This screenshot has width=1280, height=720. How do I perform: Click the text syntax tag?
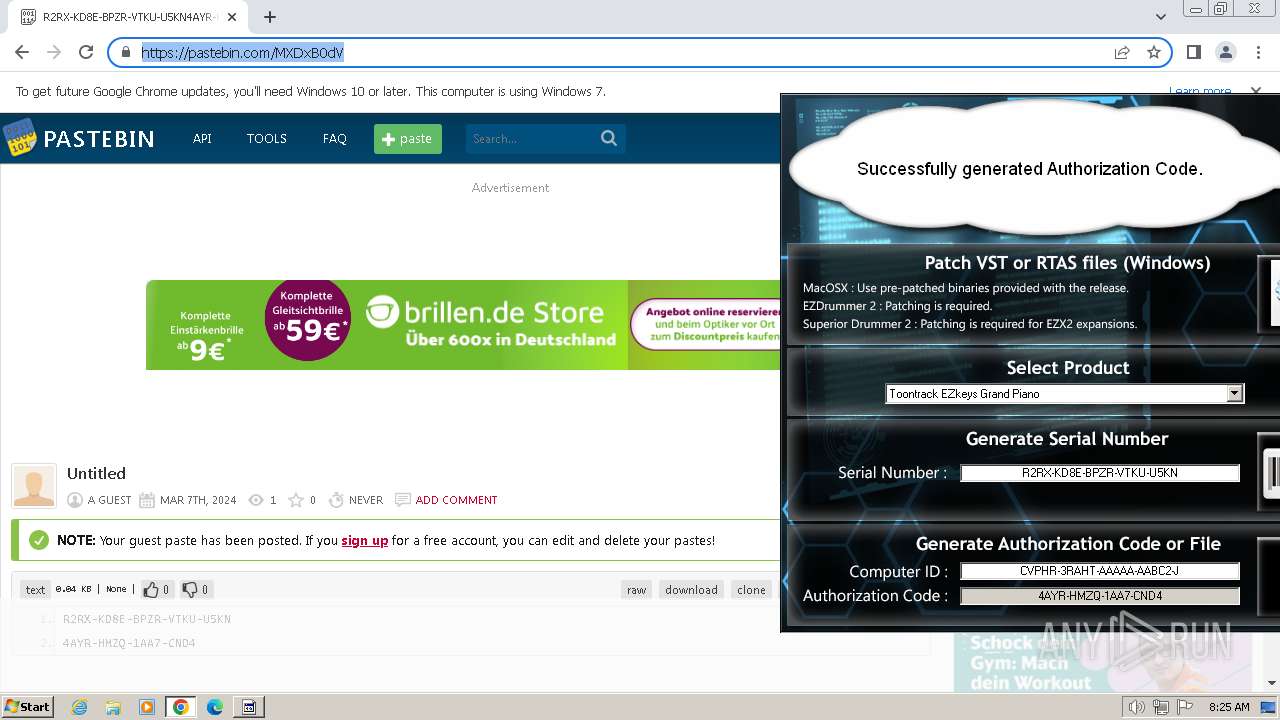(x=35, y=589)
